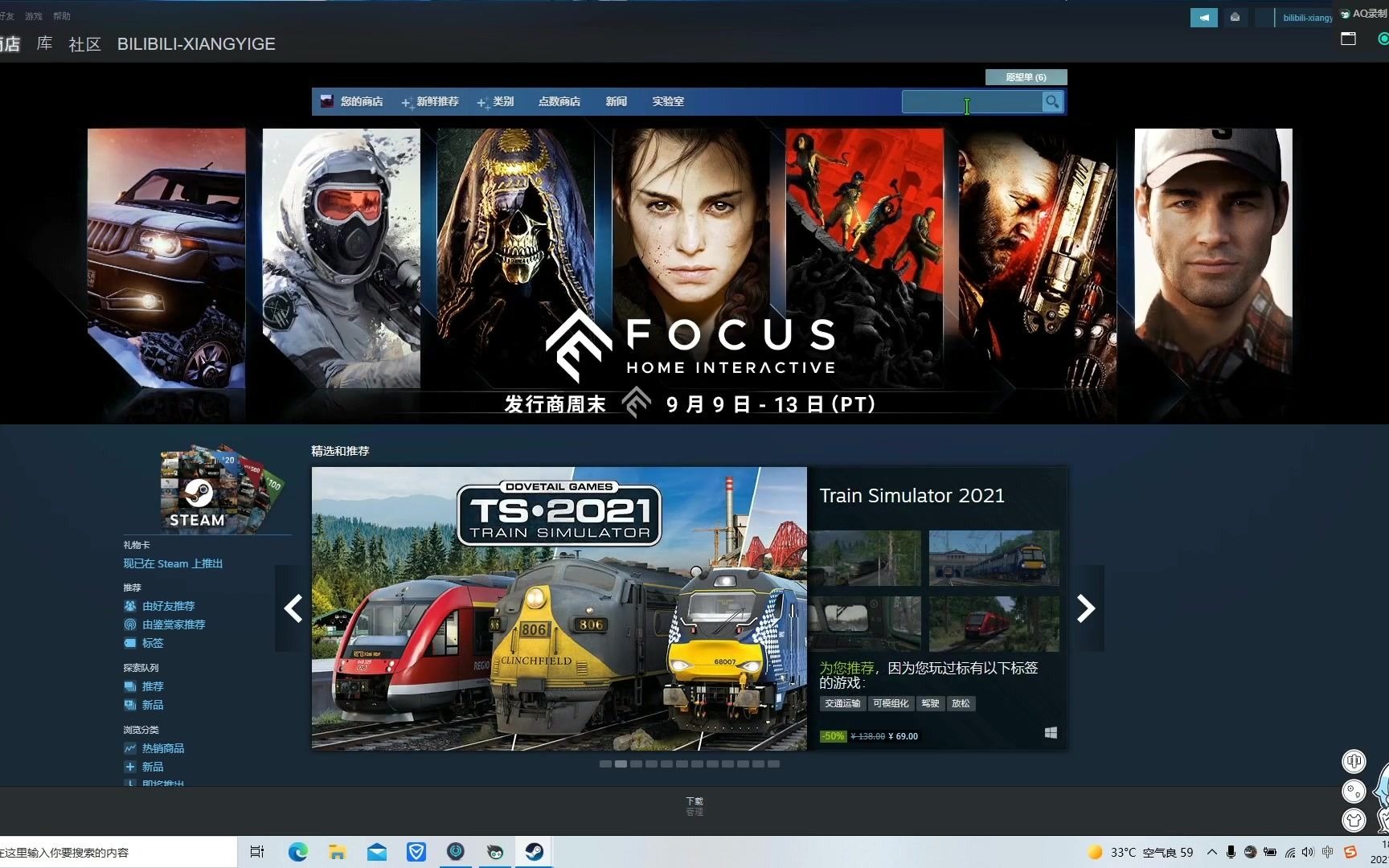Screen dimensions: 1389x868
Task: Open the 推荐 link under 探索队列
Action: 153,686
